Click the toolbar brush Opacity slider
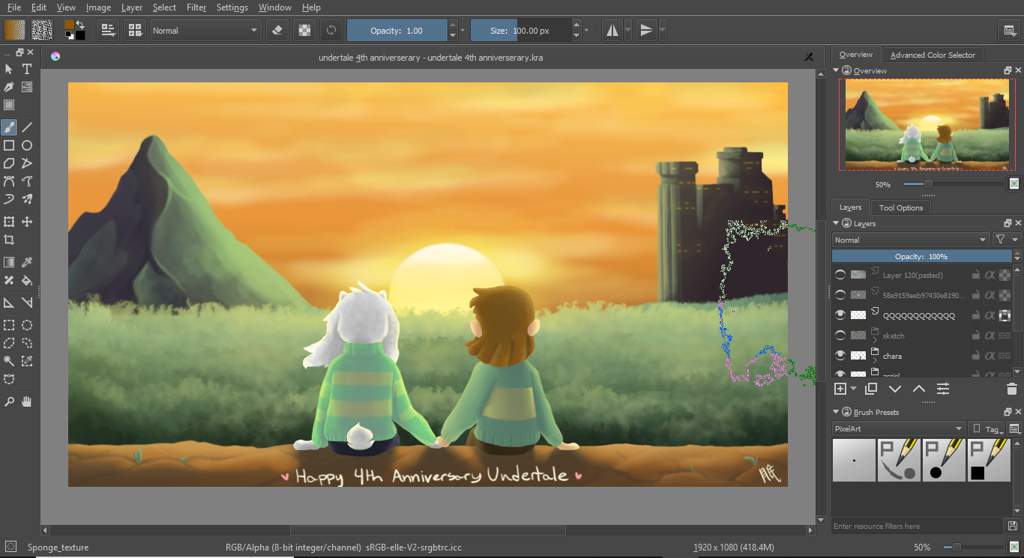Screen dimensions: 1024x558 point(396,30)
